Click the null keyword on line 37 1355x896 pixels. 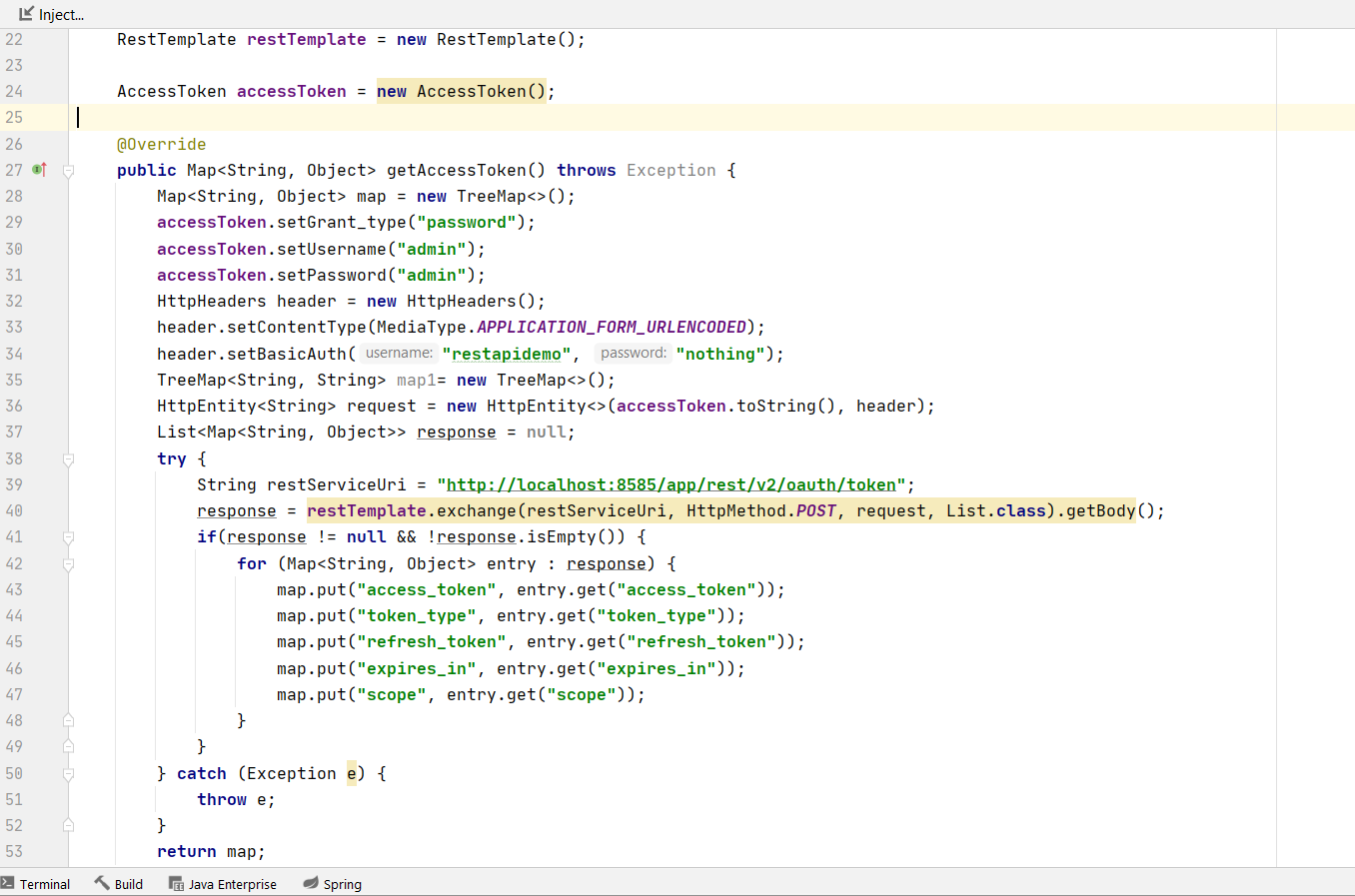tap(547, 432)
